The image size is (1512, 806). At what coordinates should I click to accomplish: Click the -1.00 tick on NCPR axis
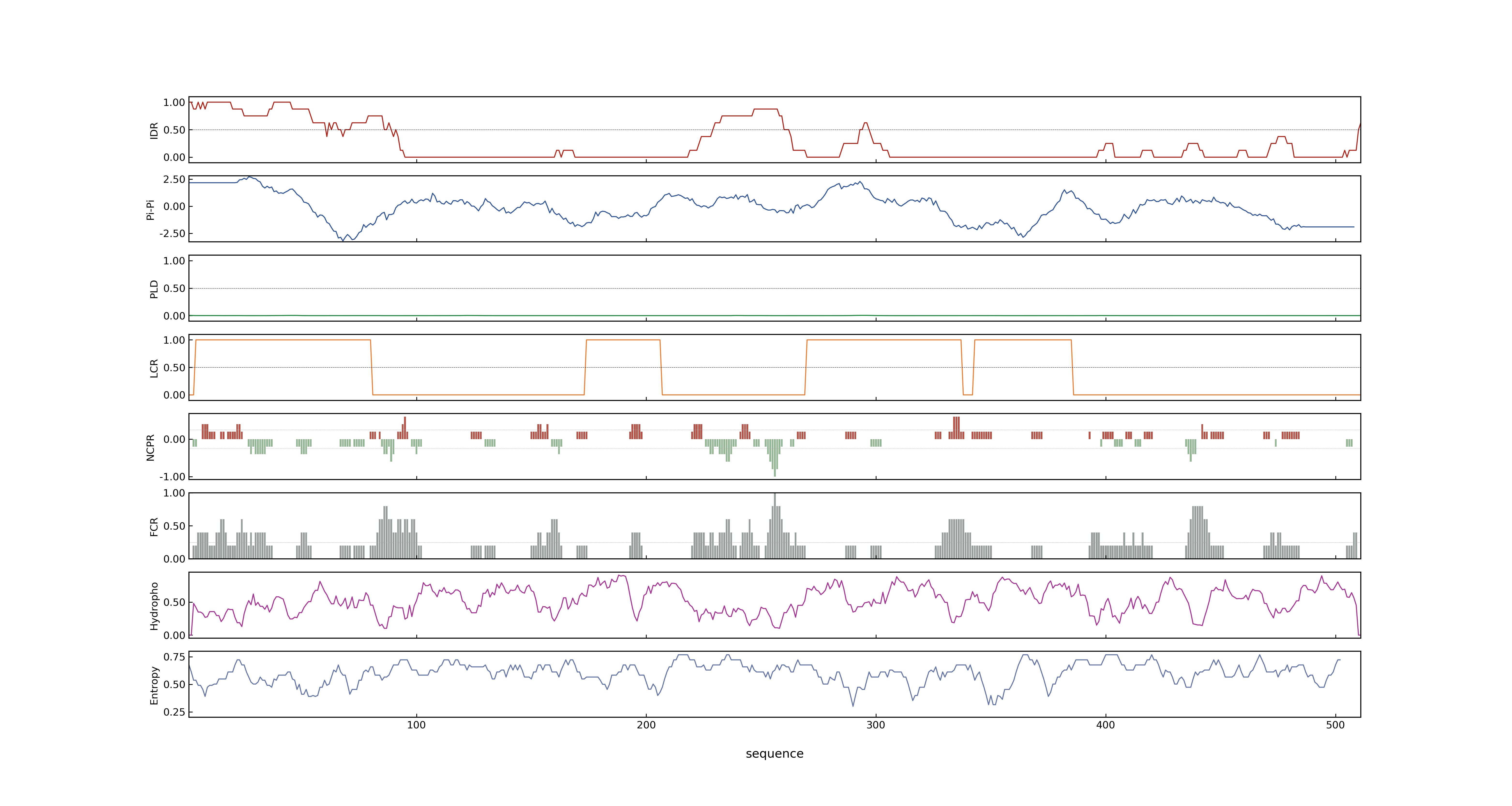coord(172,477)
